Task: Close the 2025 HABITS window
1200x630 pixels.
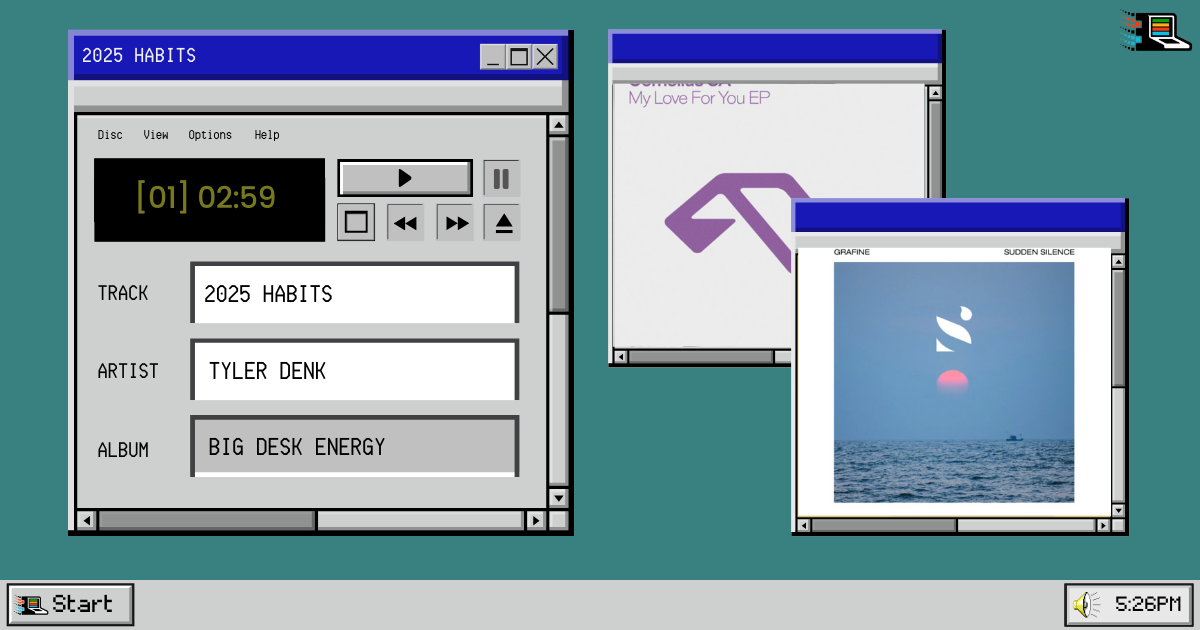Action: 545,57
